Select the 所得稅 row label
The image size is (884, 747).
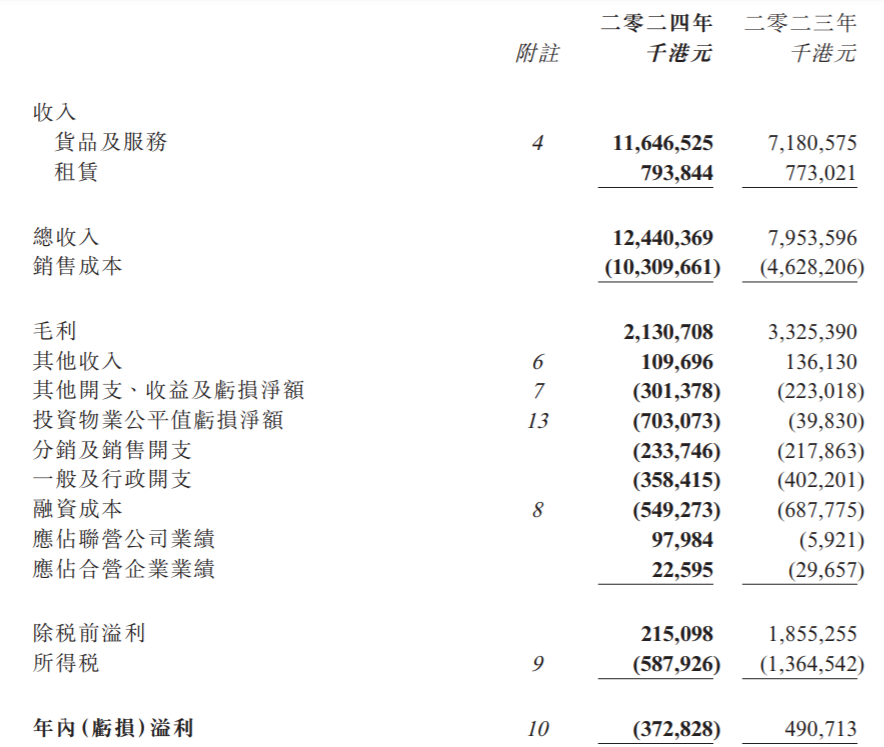coord(66,663)
